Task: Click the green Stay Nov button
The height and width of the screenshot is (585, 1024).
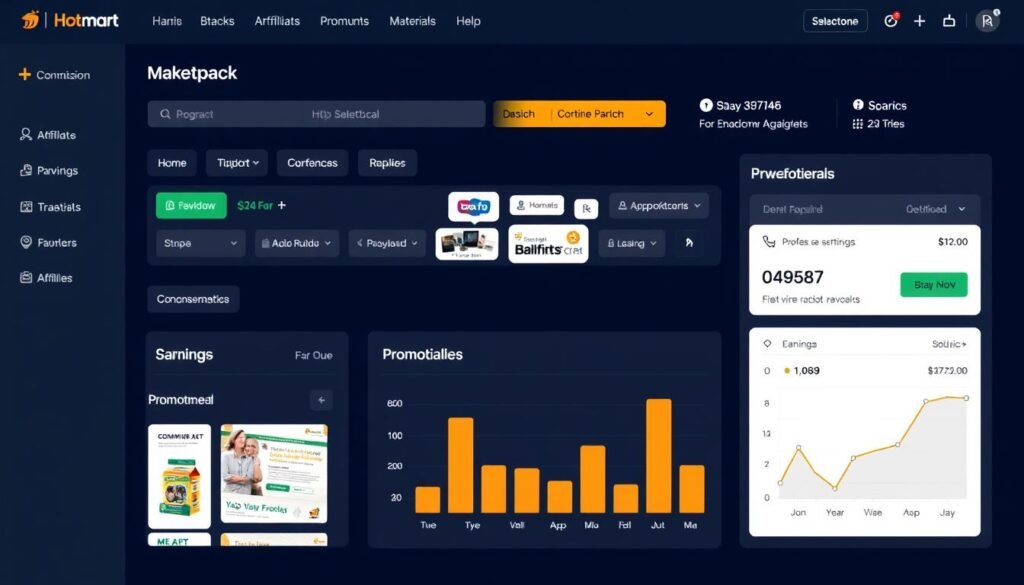Action: (x=933, y=284)
